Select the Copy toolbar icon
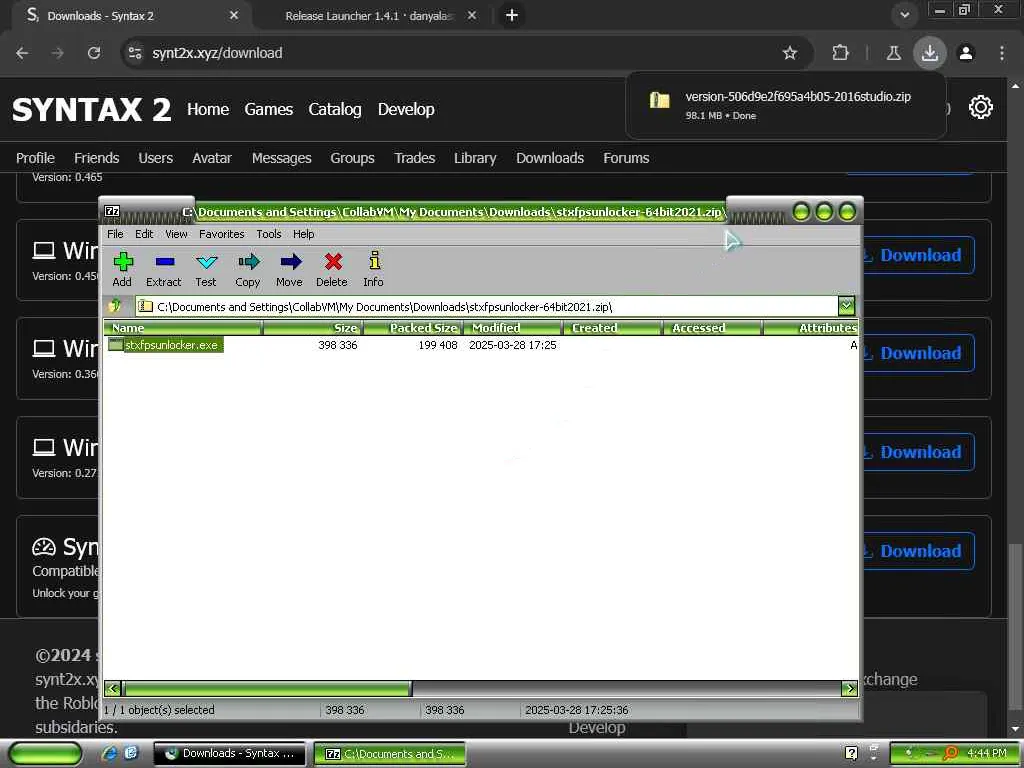The height and width of the screenshot is (768, 1024). tap(248, 270)
